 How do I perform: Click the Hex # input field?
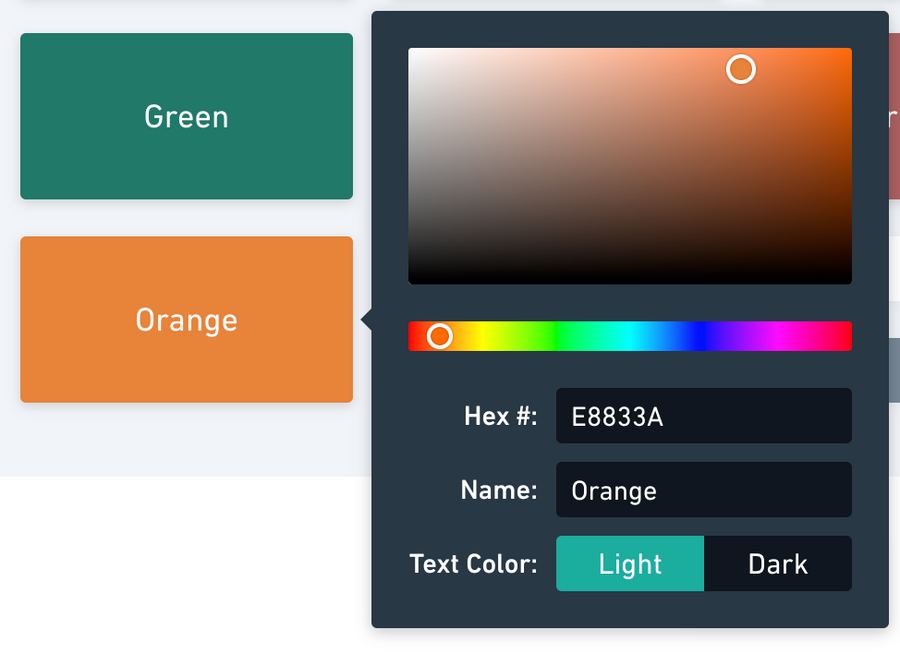tap(704, 416)
